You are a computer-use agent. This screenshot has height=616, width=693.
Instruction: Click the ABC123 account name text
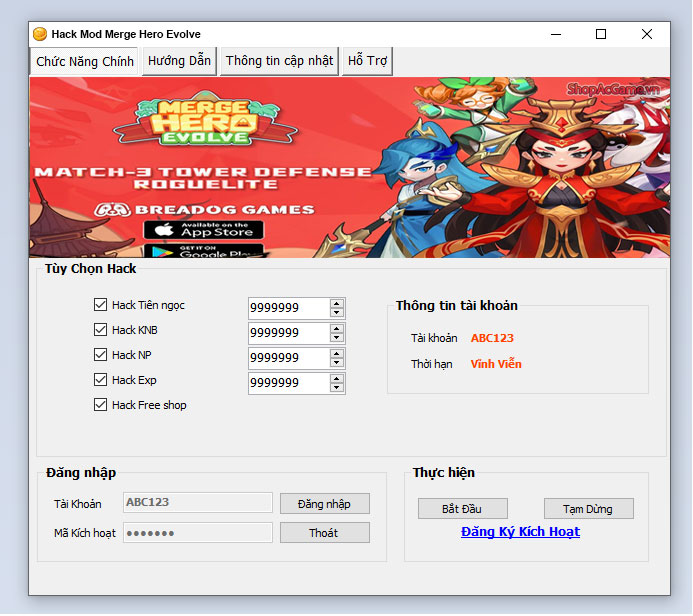click(492, 338)
